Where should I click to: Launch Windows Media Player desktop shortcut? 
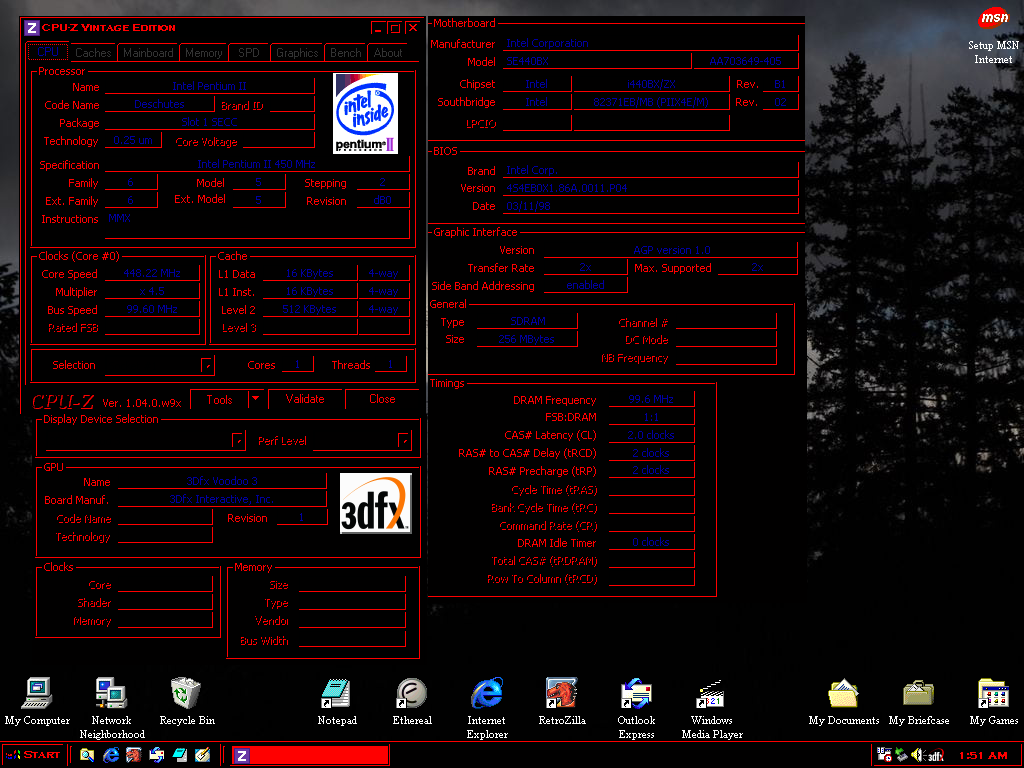coord(711,694)
